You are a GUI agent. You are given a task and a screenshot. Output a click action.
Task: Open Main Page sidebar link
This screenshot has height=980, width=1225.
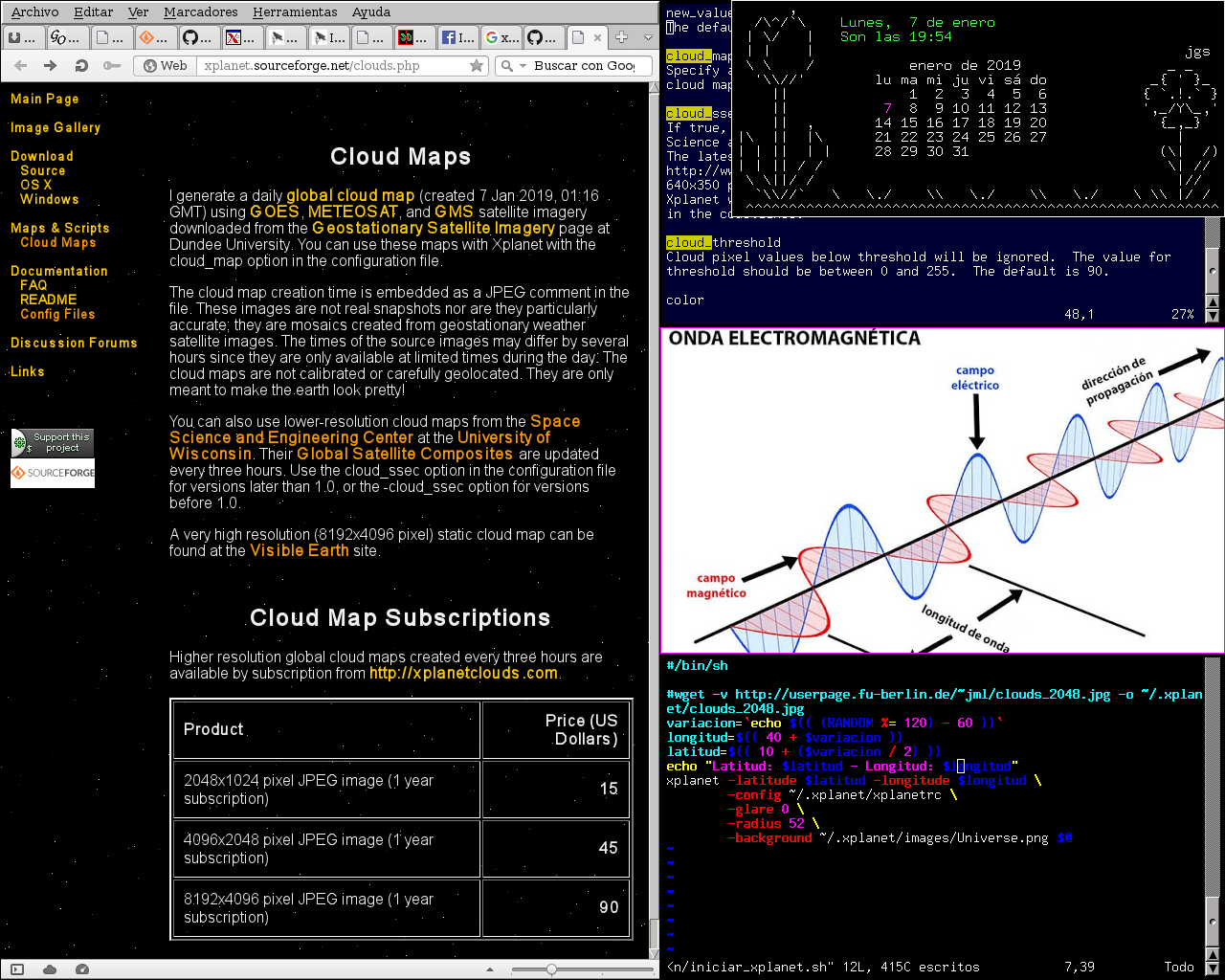tap(45, 99)
